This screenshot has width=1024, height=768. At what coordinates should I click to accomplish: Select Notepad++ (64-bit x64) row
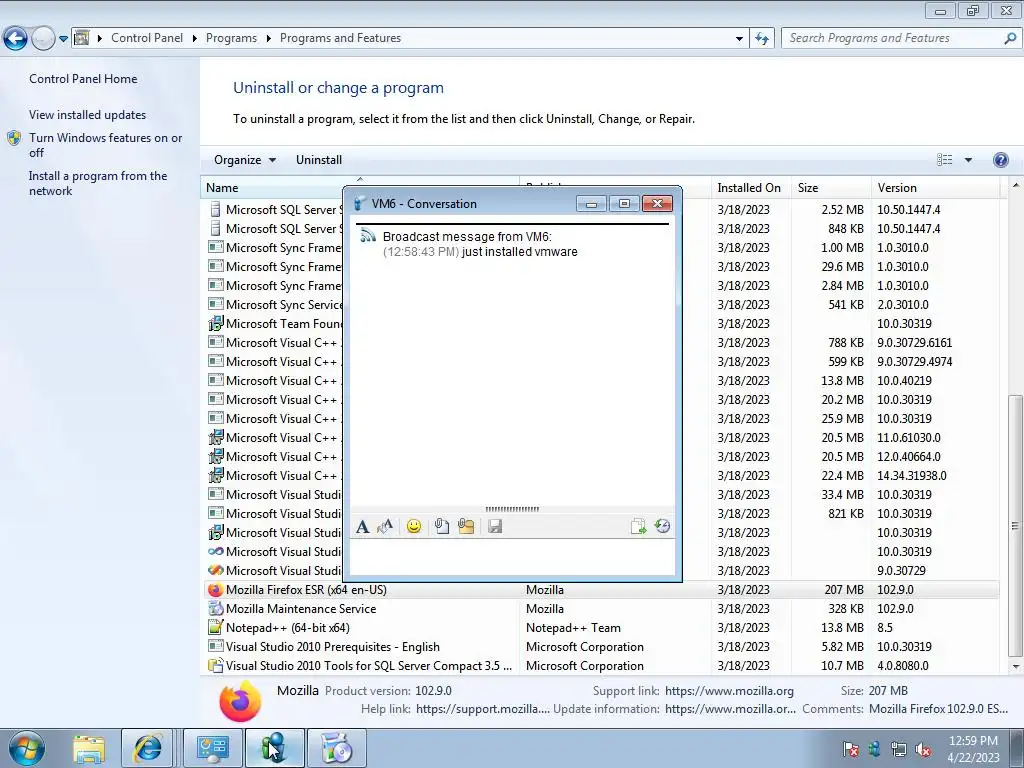point(601,628)
